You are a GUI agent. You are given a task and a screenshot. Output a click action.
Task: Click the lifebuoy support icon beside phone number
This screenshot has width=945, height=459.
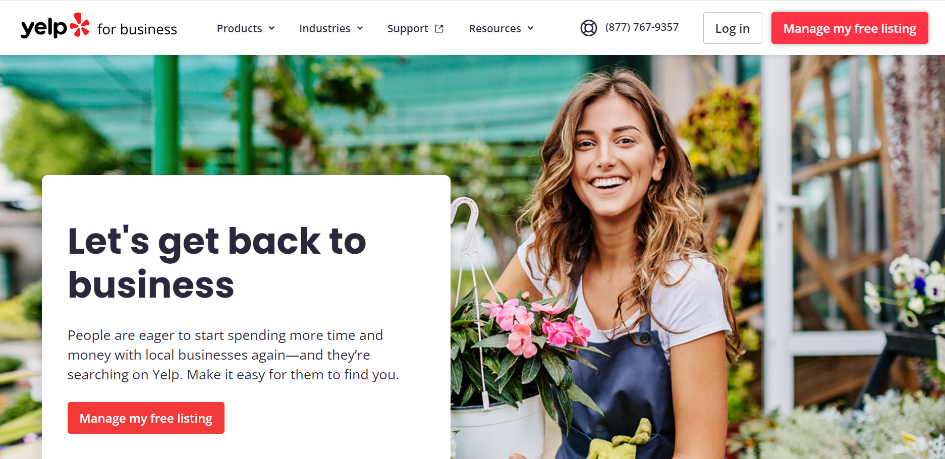click(x=588, y=28)
